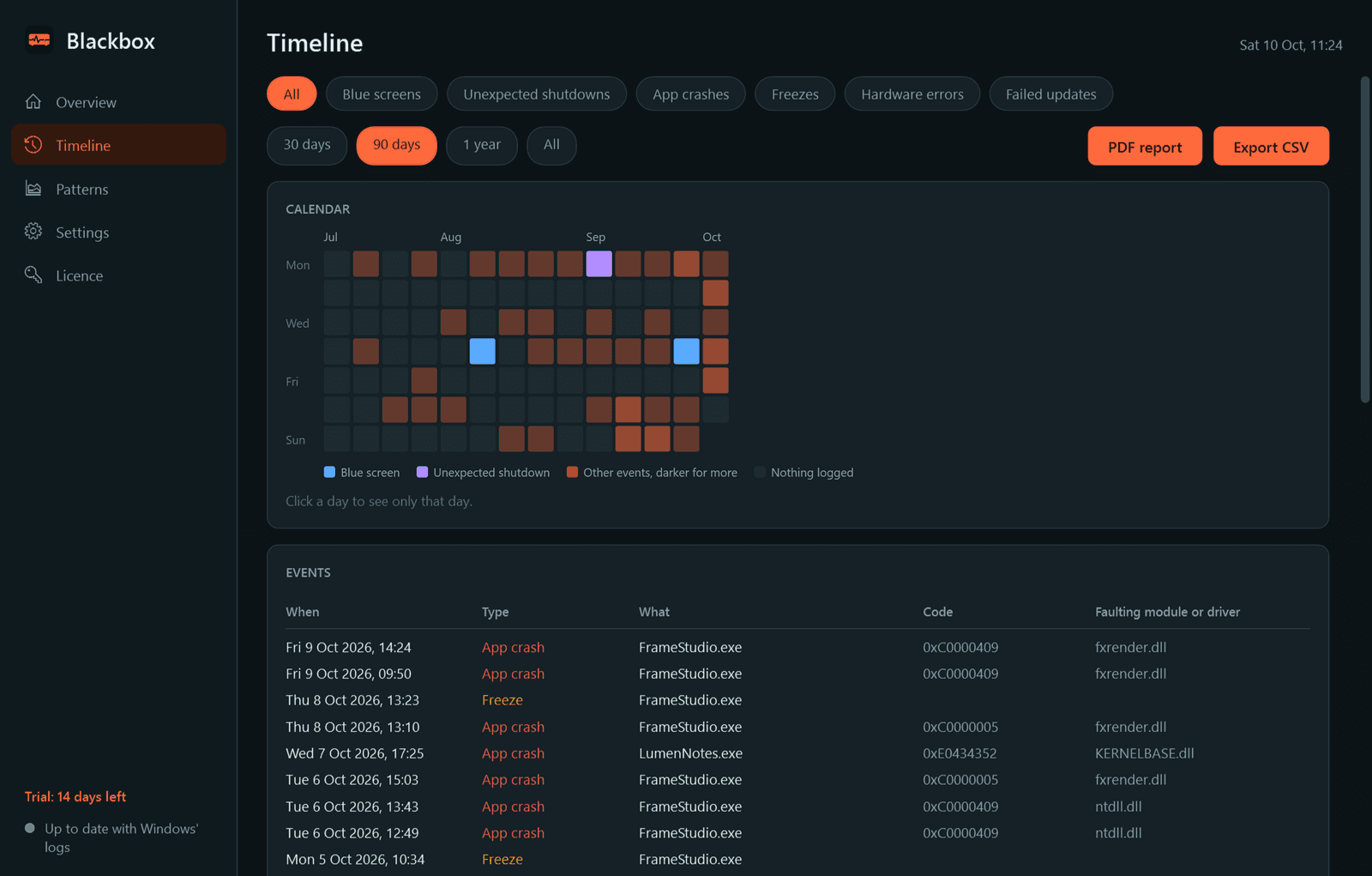Screen dimensions: 1372x876
Task: Set range to 30 days
Action: pos(307,145)
